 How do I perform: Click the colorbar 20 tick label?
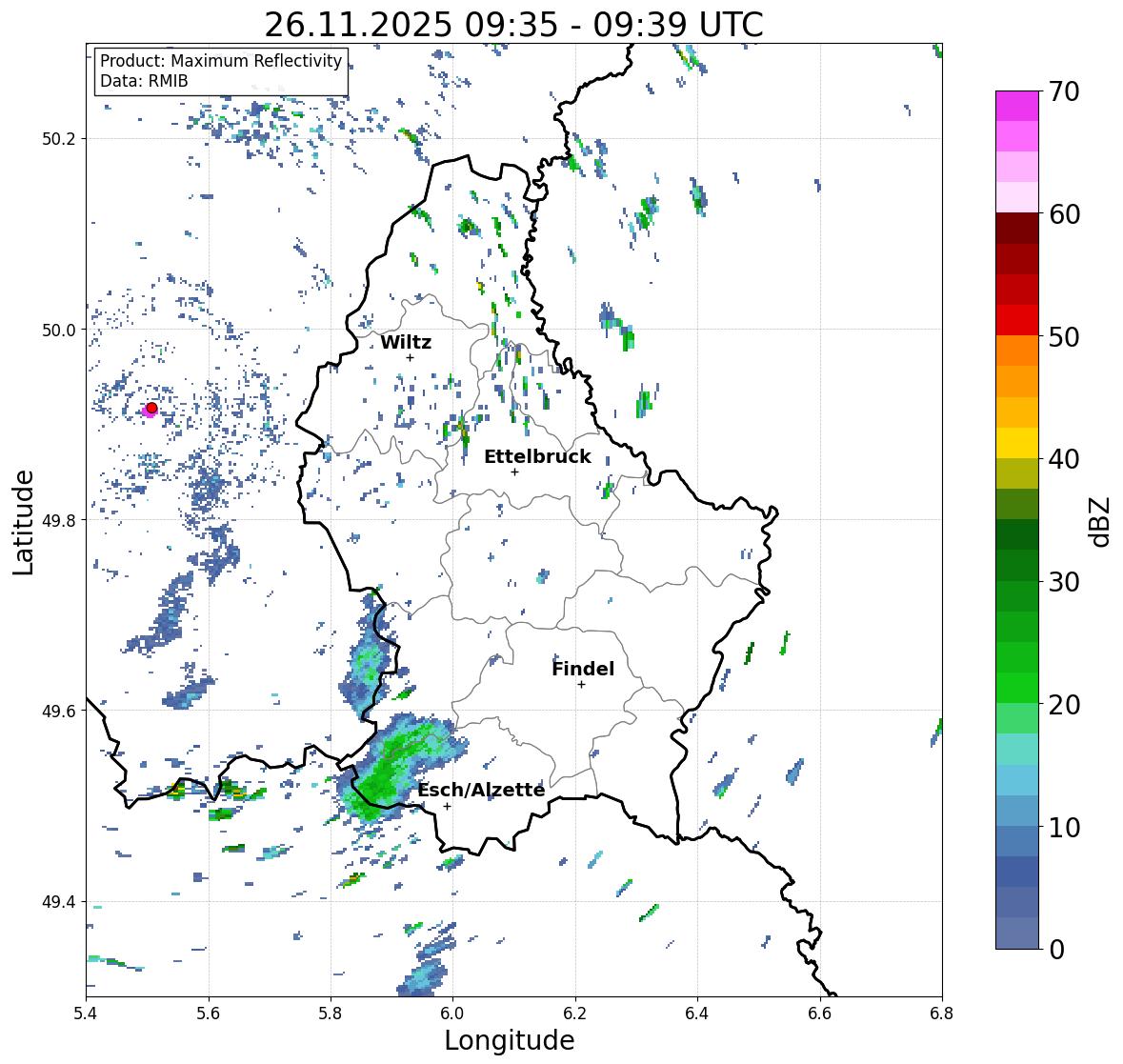coord(1064,705)
